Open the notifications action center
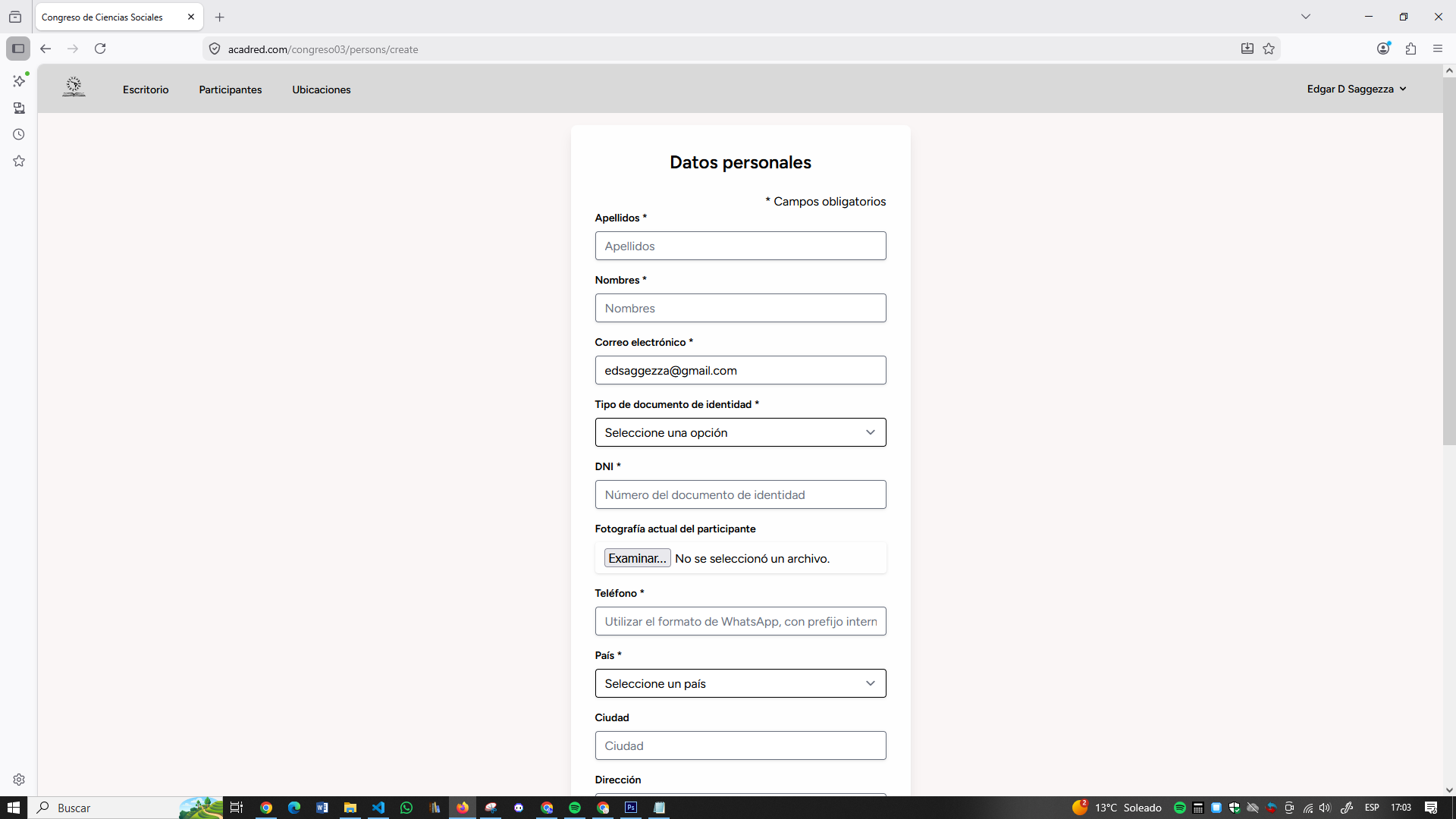 pos(1431,808)
